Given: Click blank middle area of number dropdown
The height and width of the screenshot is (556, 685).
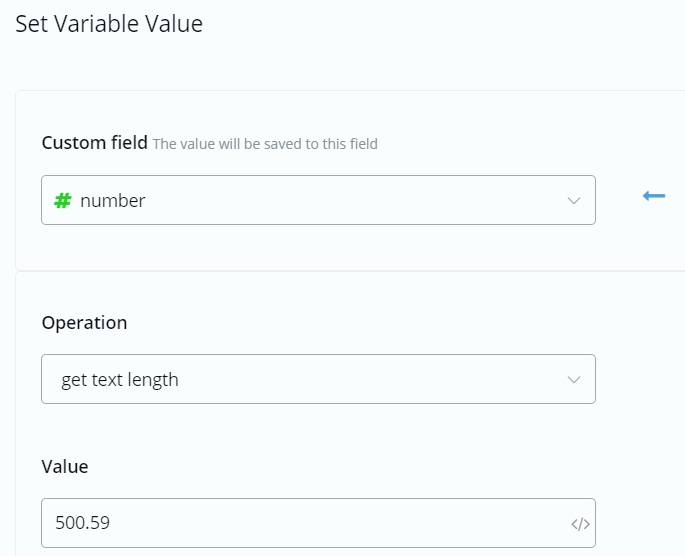Looking at the screenshot, I should pos(350,200).
